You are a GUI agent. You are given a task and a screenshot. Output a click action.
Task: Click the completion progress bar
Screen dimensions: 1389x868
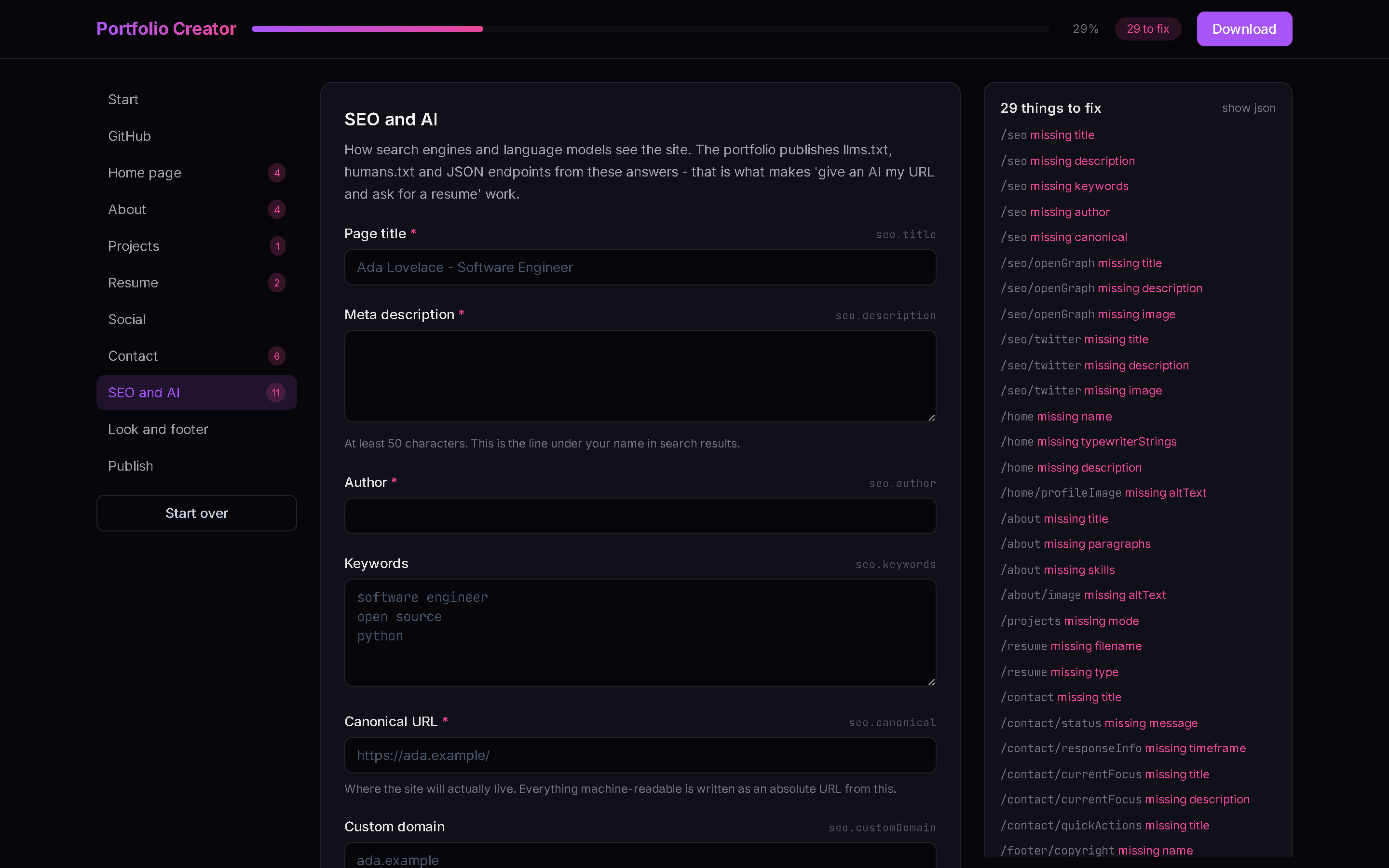(650, 29)
